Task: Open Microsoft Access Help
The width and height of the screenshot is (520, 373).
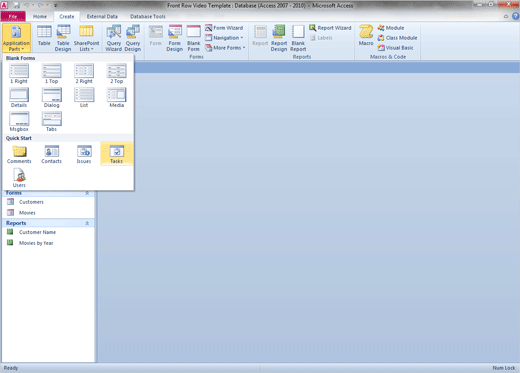Action: [x=515, y=16]
